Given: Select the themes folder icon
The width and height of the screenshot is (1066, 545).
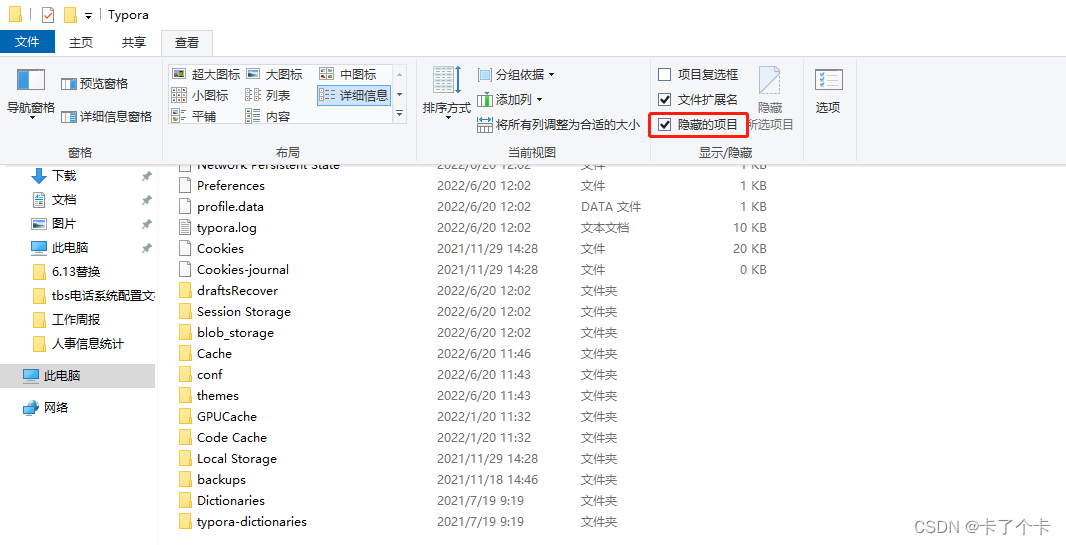Looking at the screenshot, I should pos(185,396).
